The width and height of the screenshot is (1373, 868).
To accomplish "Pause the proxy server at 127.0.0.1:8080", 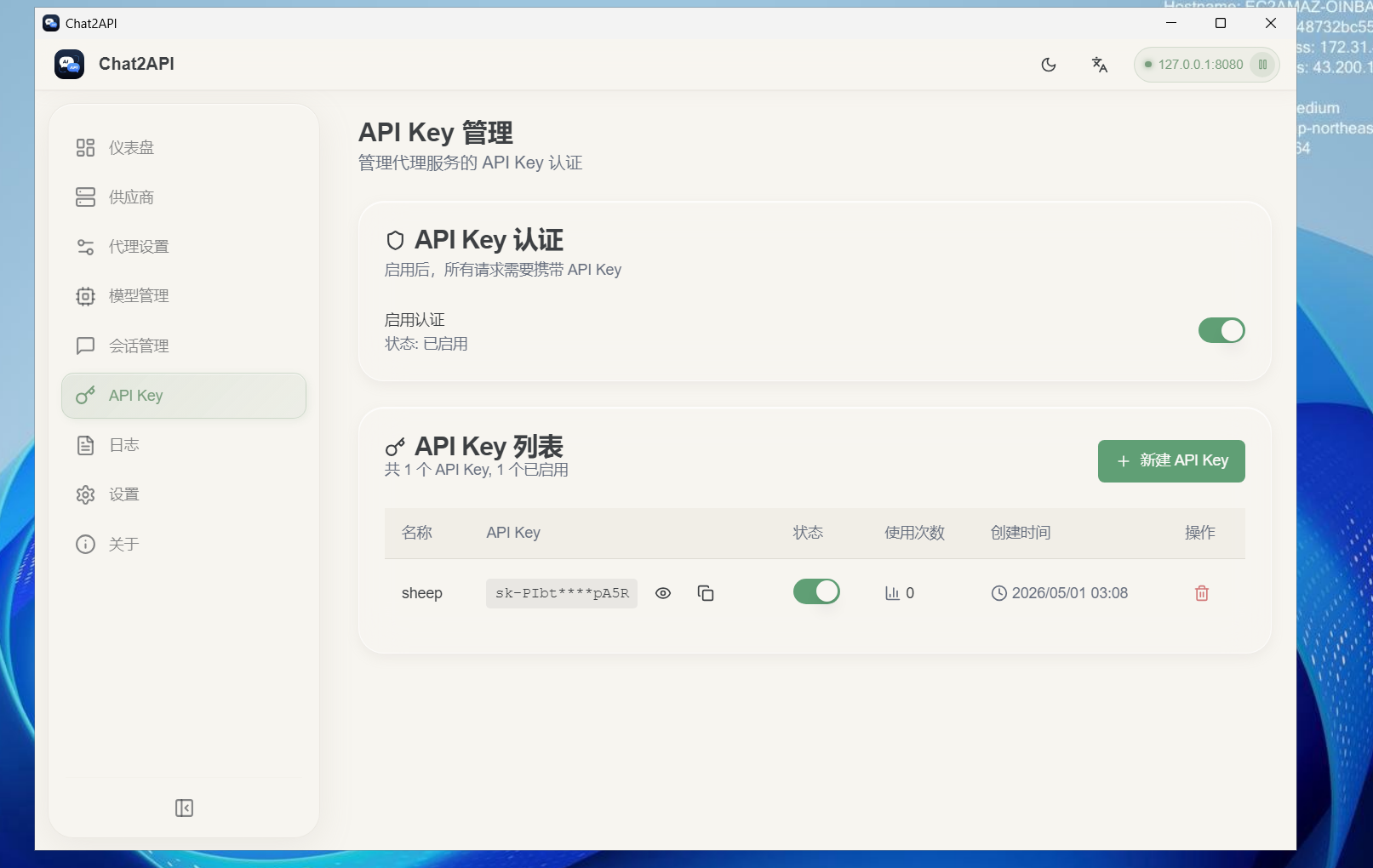I will pyautogui.click(x=1262, y=65).
